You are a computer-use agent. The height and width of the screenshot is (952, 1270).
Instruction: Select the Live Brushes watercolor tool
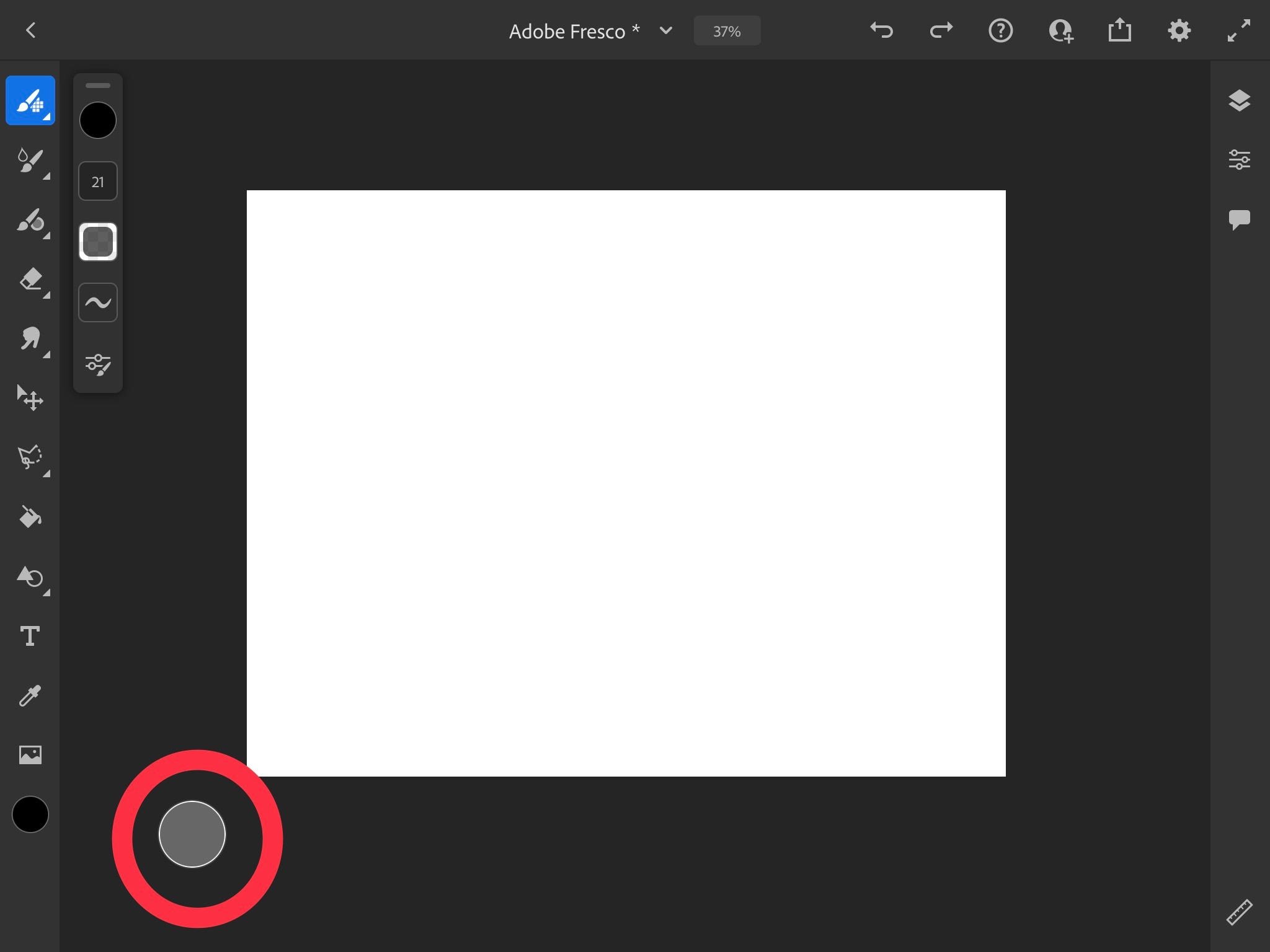click(30, 161)
